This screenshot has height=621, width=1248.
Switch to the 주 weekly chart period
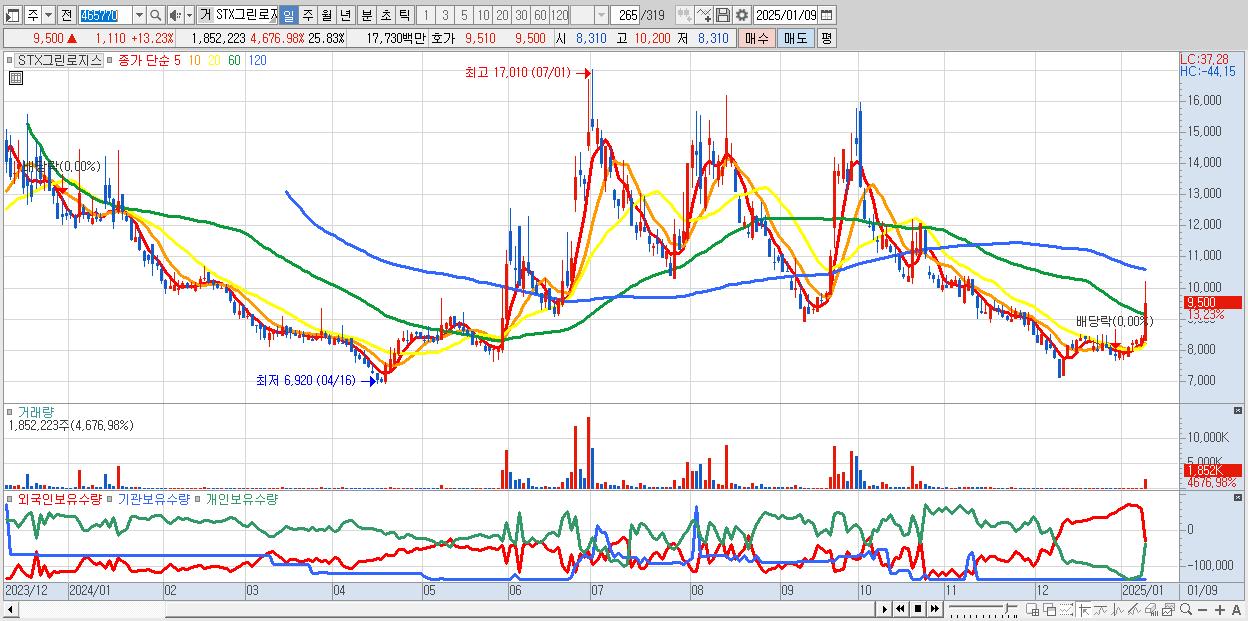[x=307, y=15]
